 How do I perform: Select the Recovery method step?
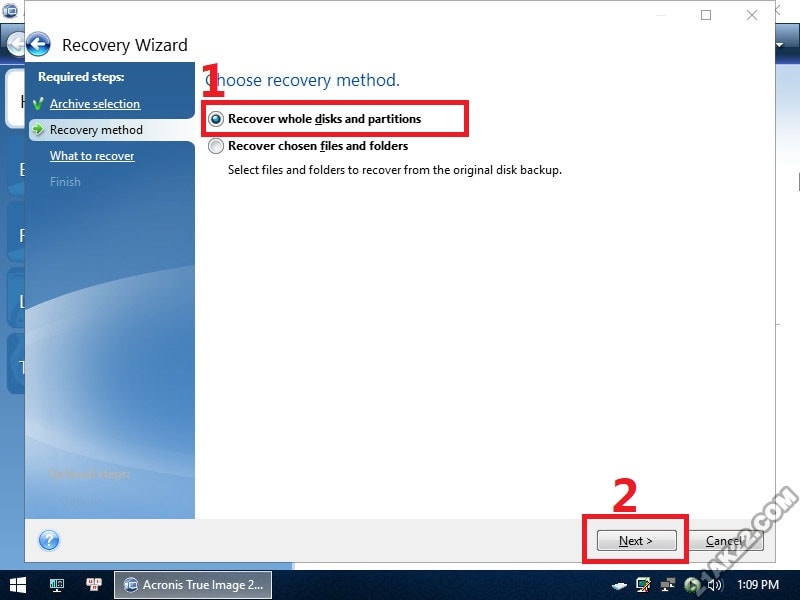[96, 130]
